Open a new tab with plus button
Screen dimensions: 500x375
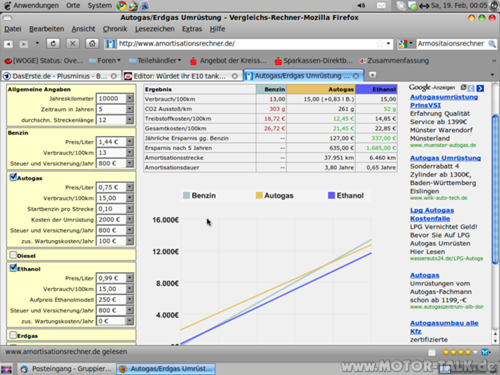(x=372, y=75)
